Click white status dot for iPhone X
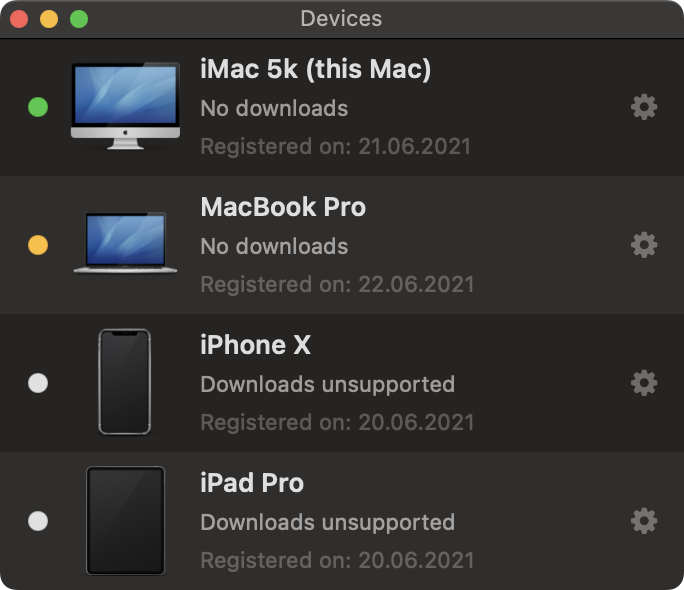684x590 pixels. pyautogui.click(x=38, y=383)
